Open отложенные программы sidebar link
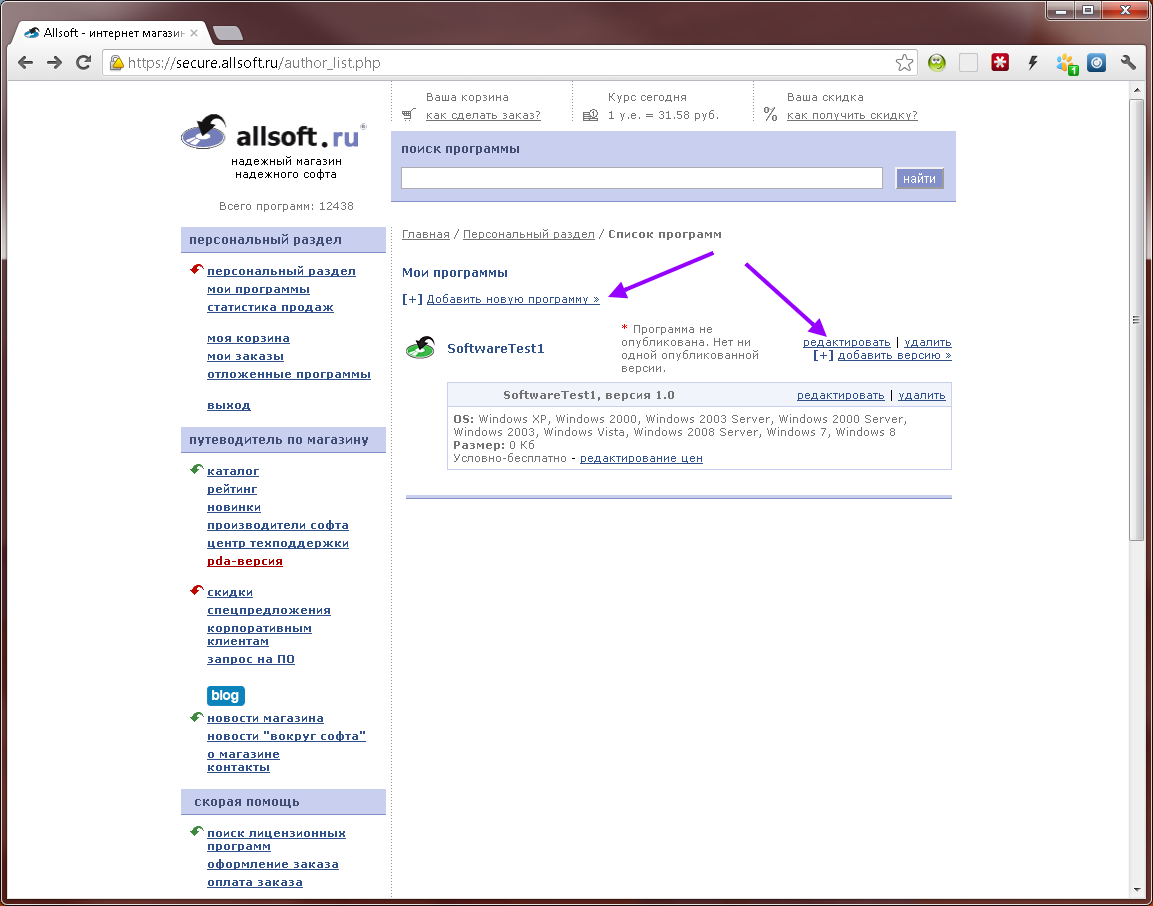The image size is (1153, 906). [x=289, y=374]
